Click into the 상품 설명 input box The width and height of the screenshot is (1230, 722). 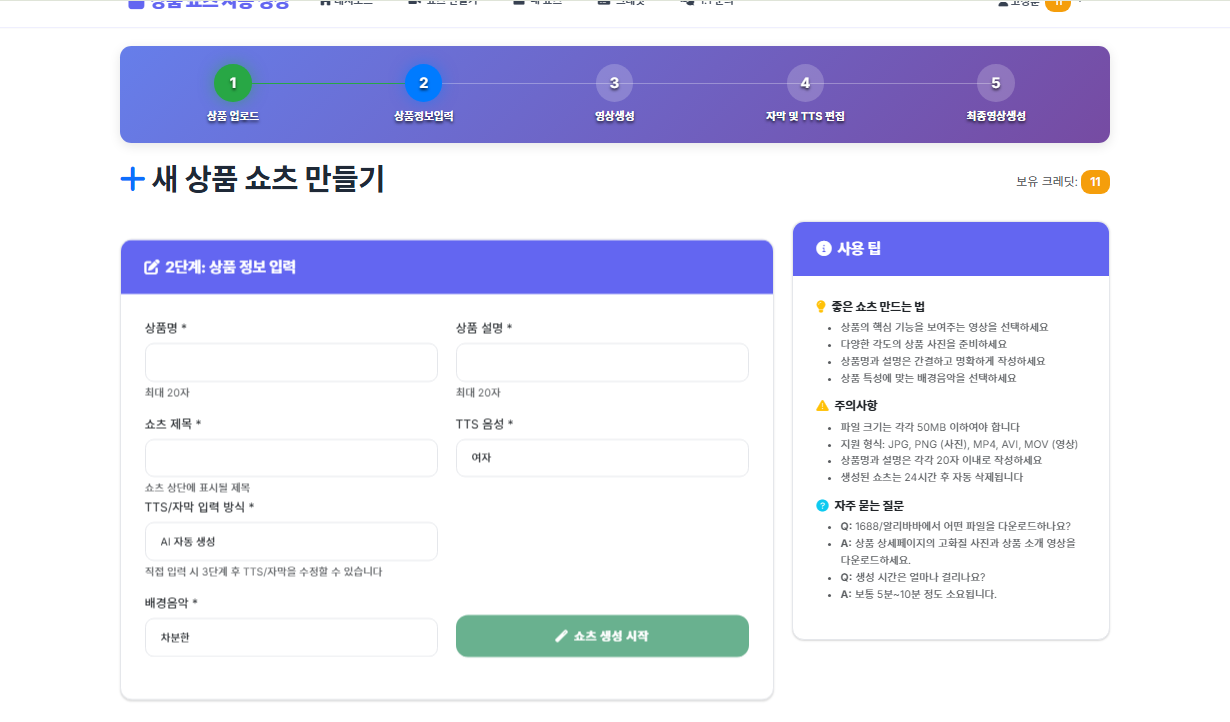point(602,363)
